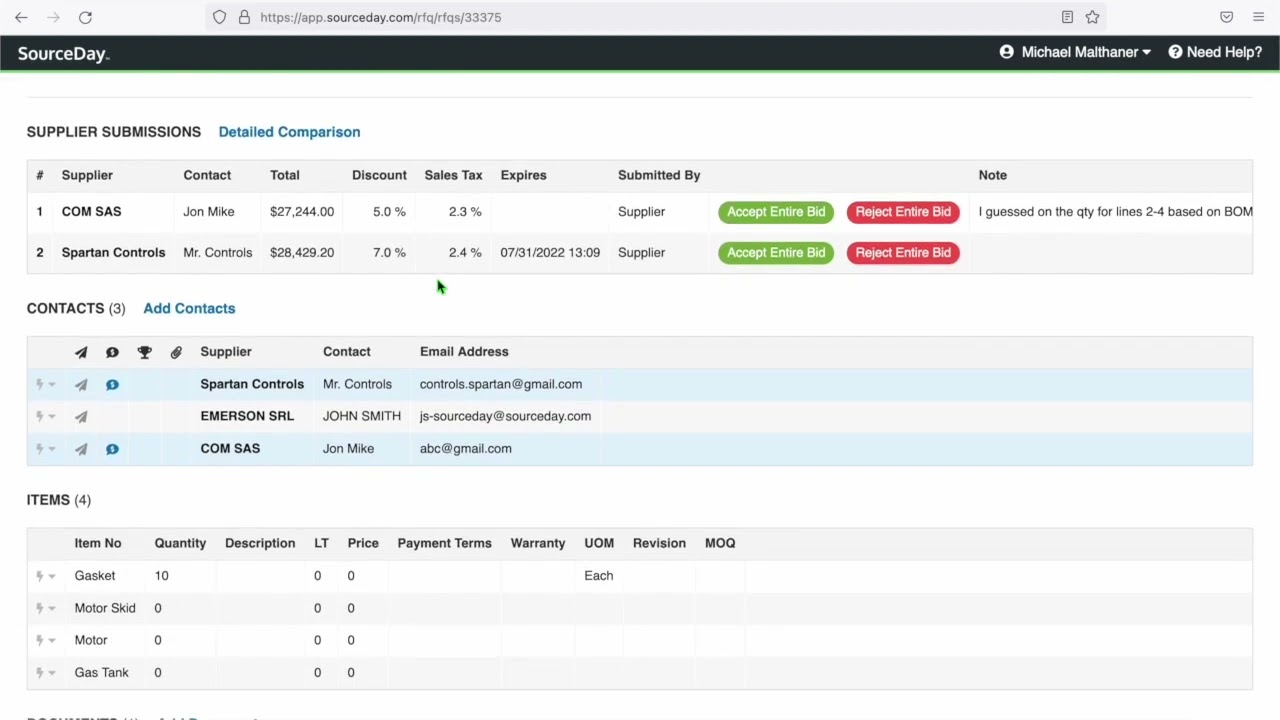
Task: Go back using browser back arrow
Action: 21,17
